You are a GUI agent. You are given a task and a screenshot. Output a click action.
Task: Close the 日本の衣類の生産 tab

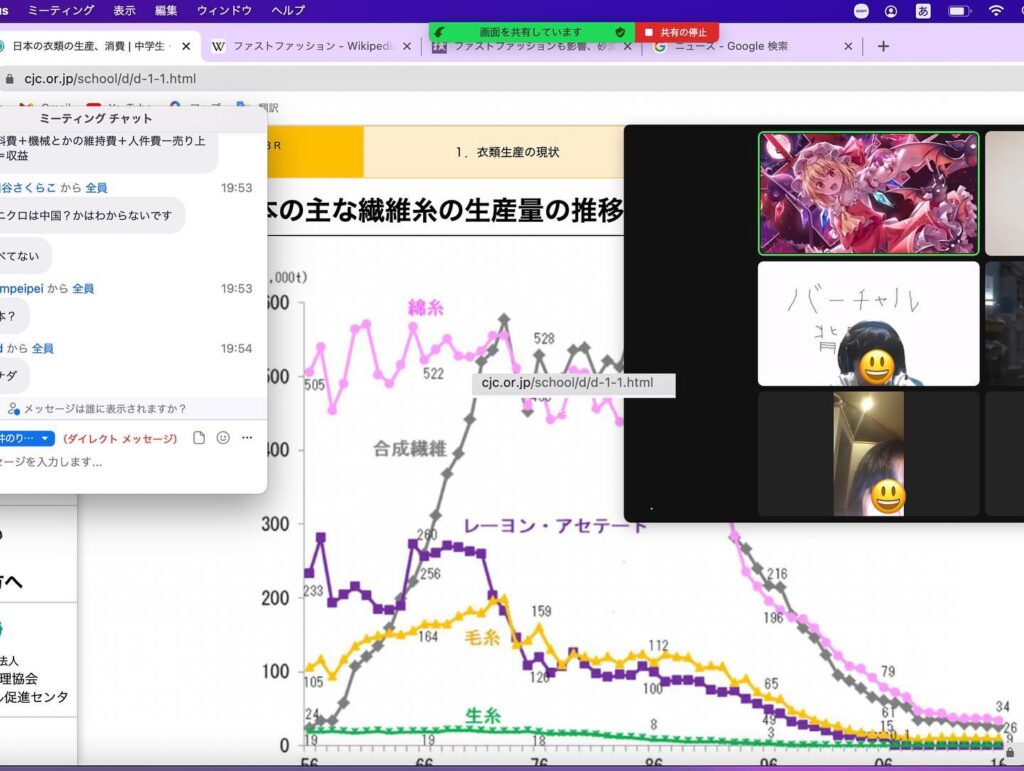[x=186, y=46]
